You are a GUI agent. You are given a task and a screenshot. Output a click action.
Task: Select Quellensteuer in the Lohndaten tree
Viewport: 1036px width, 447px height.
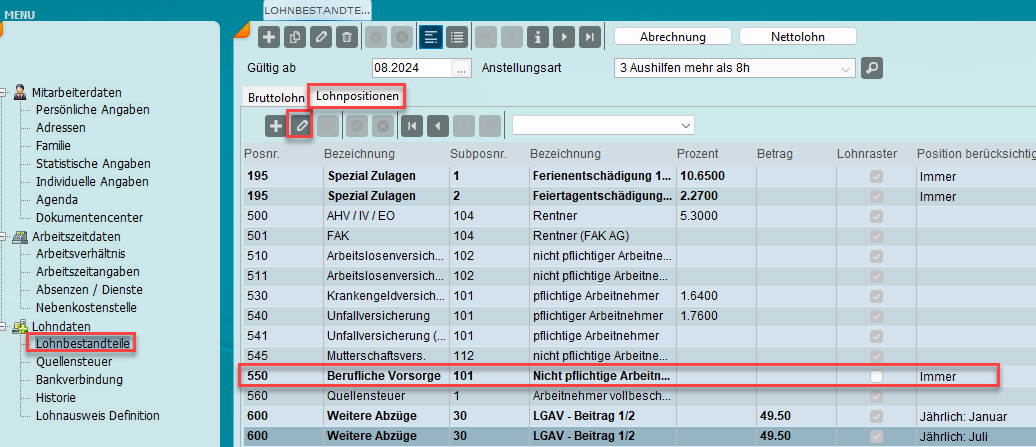point(71,362)
